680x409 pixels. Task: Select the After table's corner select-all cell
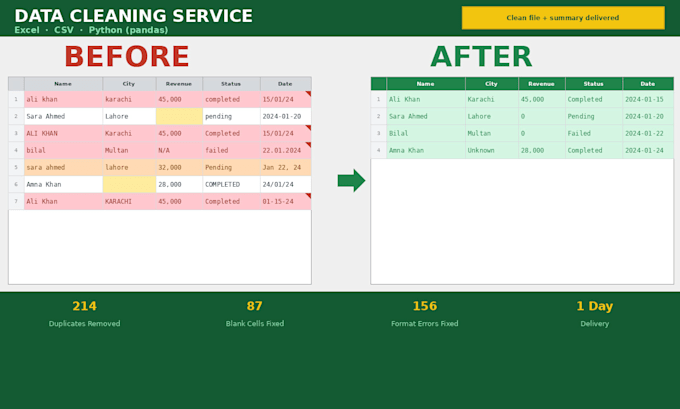point(379,84)
